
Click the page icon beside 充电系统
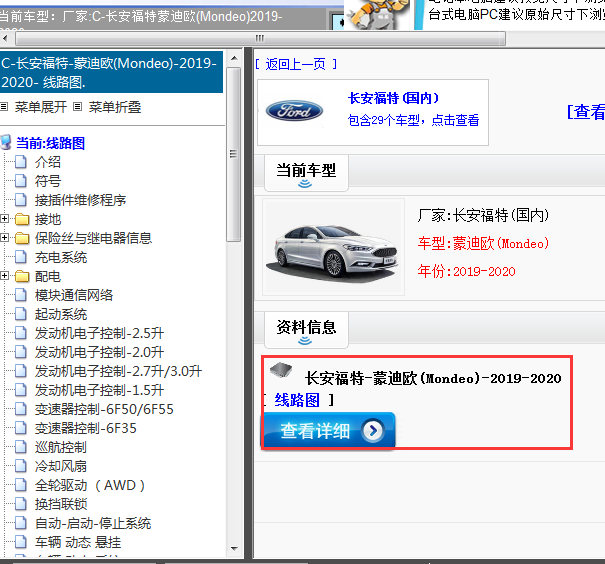tap(21, 257)
